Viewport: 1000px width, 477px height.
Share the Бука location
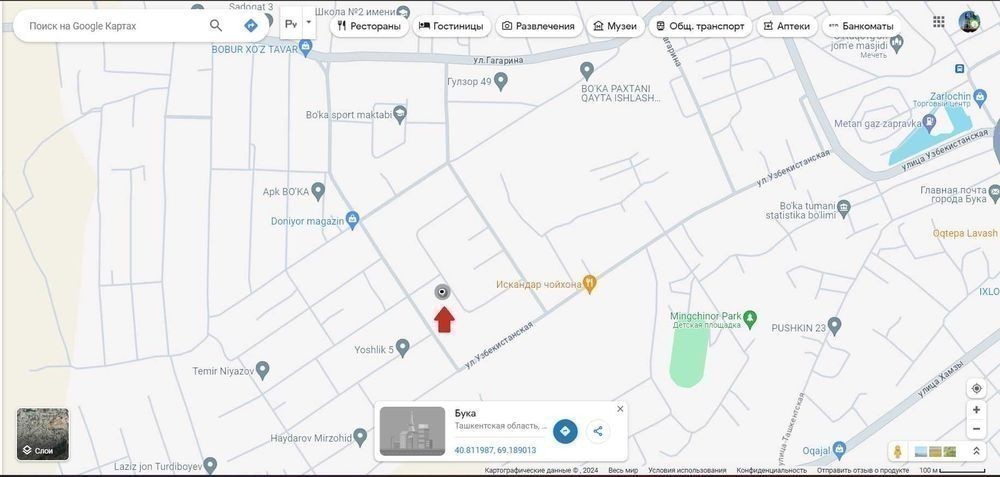(598, 431)
